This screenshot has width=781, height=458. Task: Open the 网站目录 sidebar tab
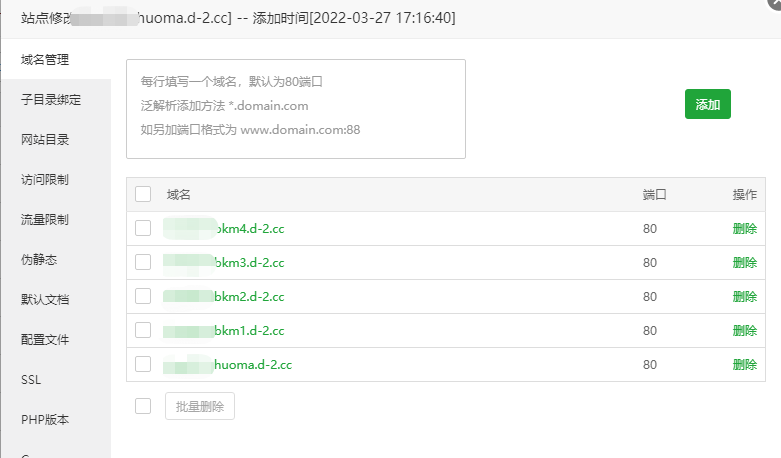(45, 140)
